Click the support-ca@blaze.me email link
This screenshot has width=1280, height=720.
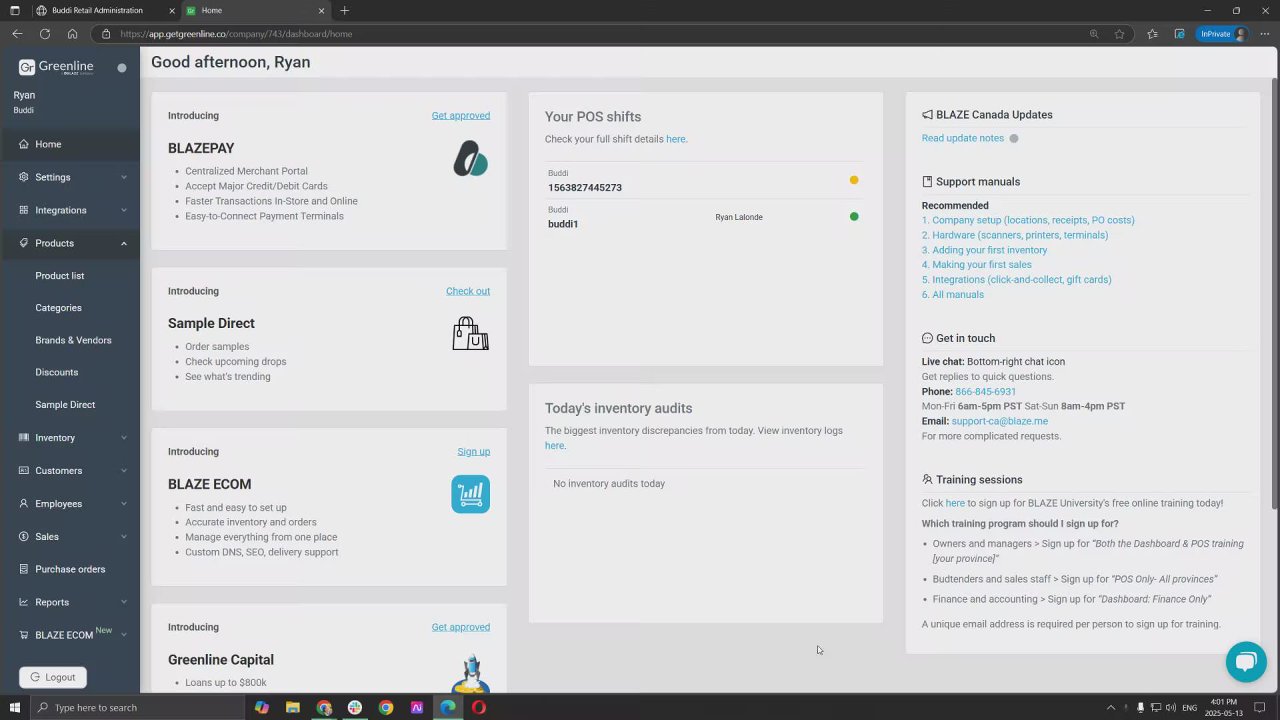click(x=1000, y=422)
